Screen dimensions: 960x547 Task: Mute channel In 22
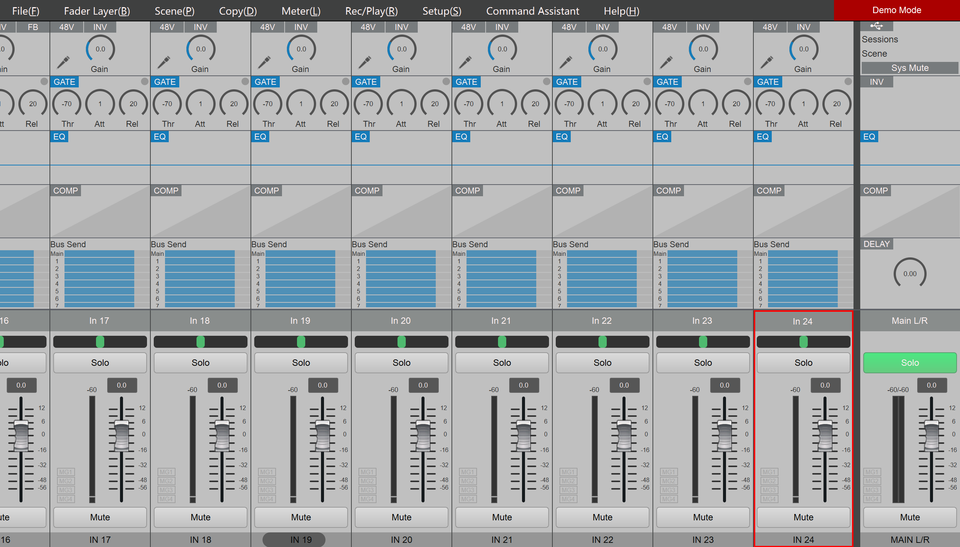[602, 517]
